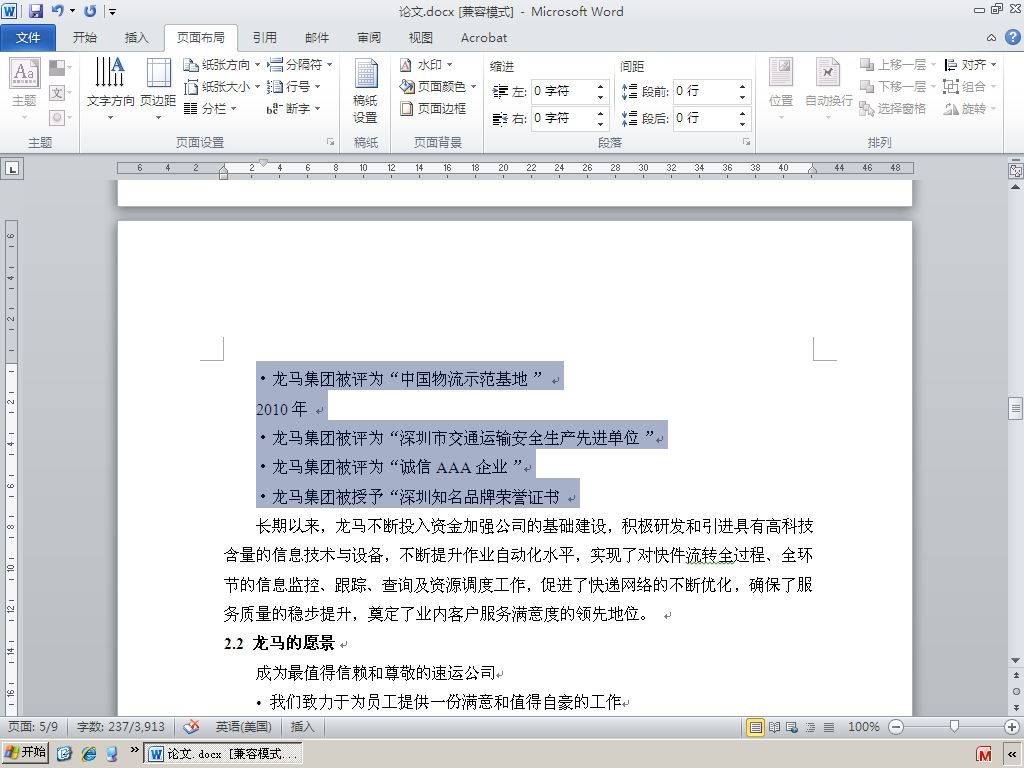The height and width of the screenshot is (768, 1024).
Task: Open Paper Size (纸张大小) options
Action: pyautogui.click(x=221, y=86)
